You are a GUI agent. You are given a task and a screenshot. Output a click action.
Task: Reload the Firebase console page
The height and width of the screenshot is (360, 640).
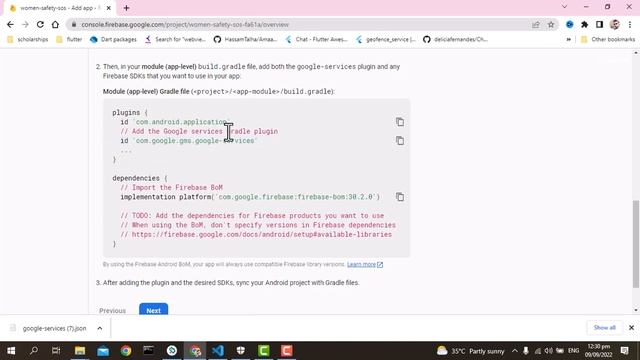40,24
